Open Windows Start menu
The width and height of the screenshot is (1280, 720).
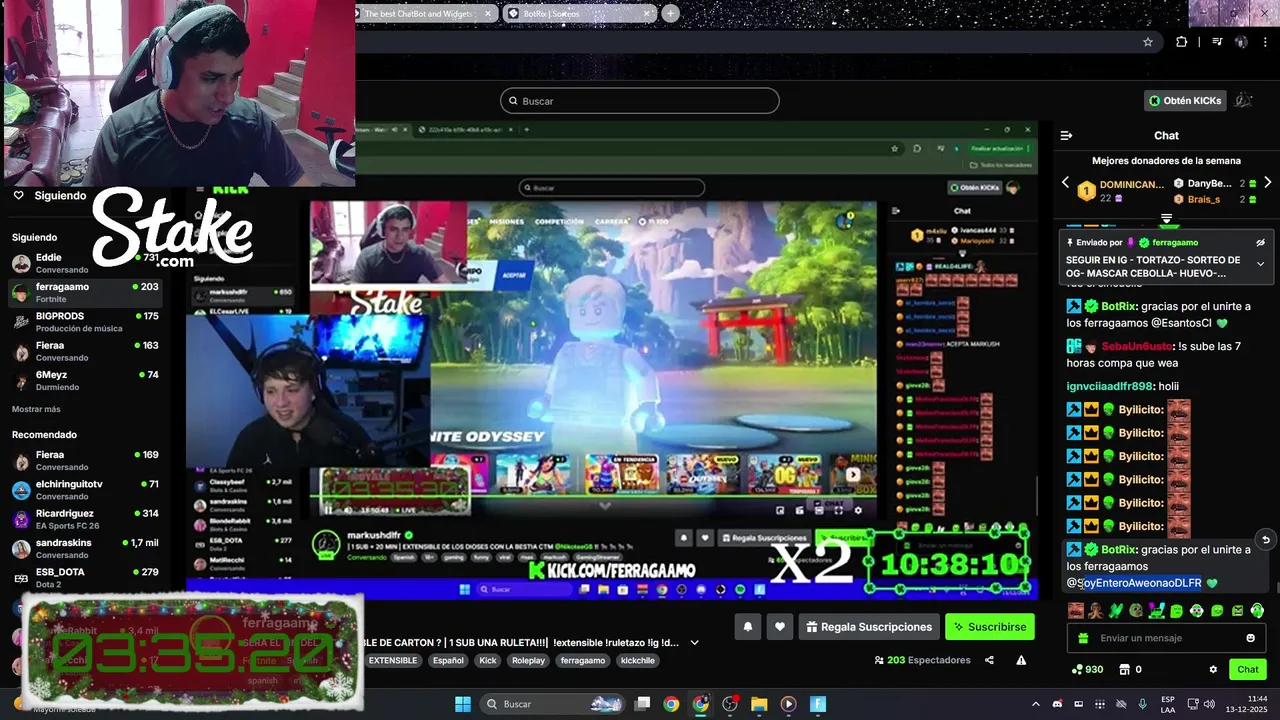pyautogui.click(x=463, y=704)
